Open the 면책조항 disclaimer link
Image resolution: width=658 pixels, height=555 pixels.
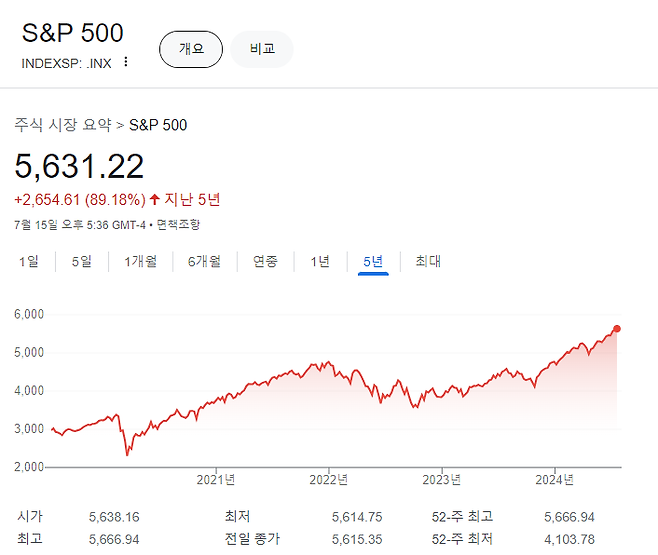(178, 225)
